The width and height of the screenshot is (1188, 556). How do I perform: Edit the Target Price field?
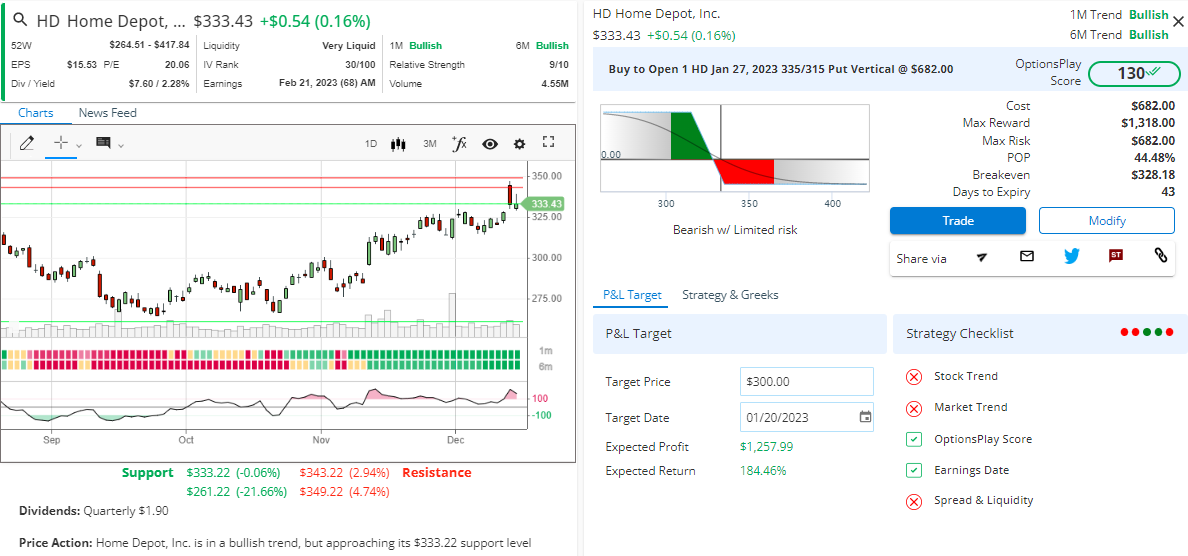click(x=806, y=382)
